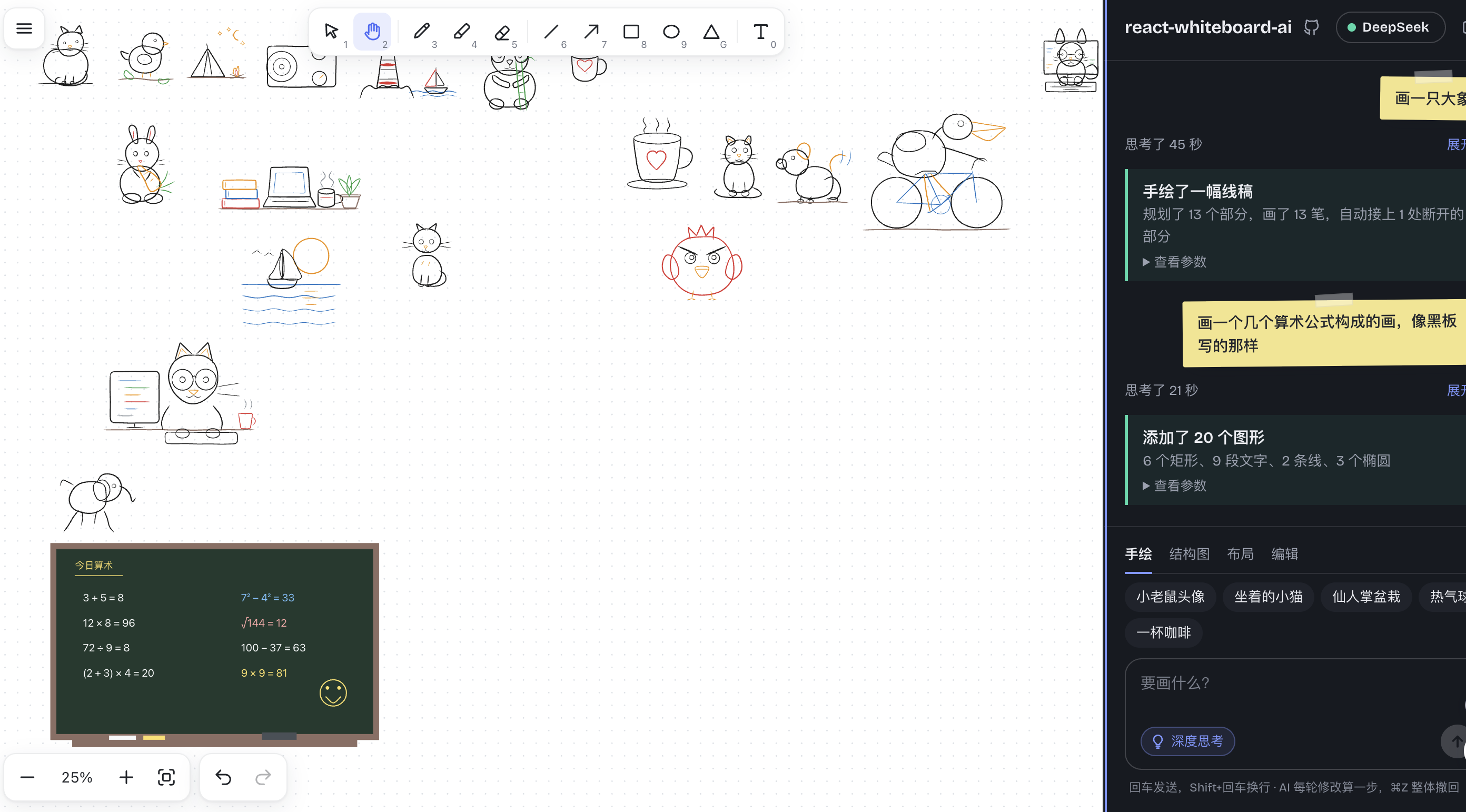This screenshot has width=1466, height=812.
Task: Select the text tool
Action: point(761,31)
